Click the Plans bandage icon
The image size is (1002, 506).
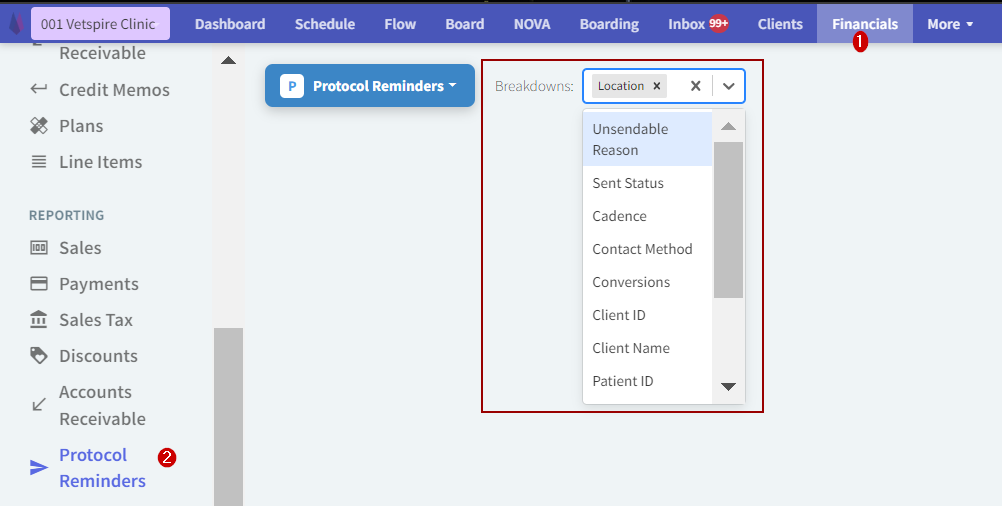[x=39, y=126]
